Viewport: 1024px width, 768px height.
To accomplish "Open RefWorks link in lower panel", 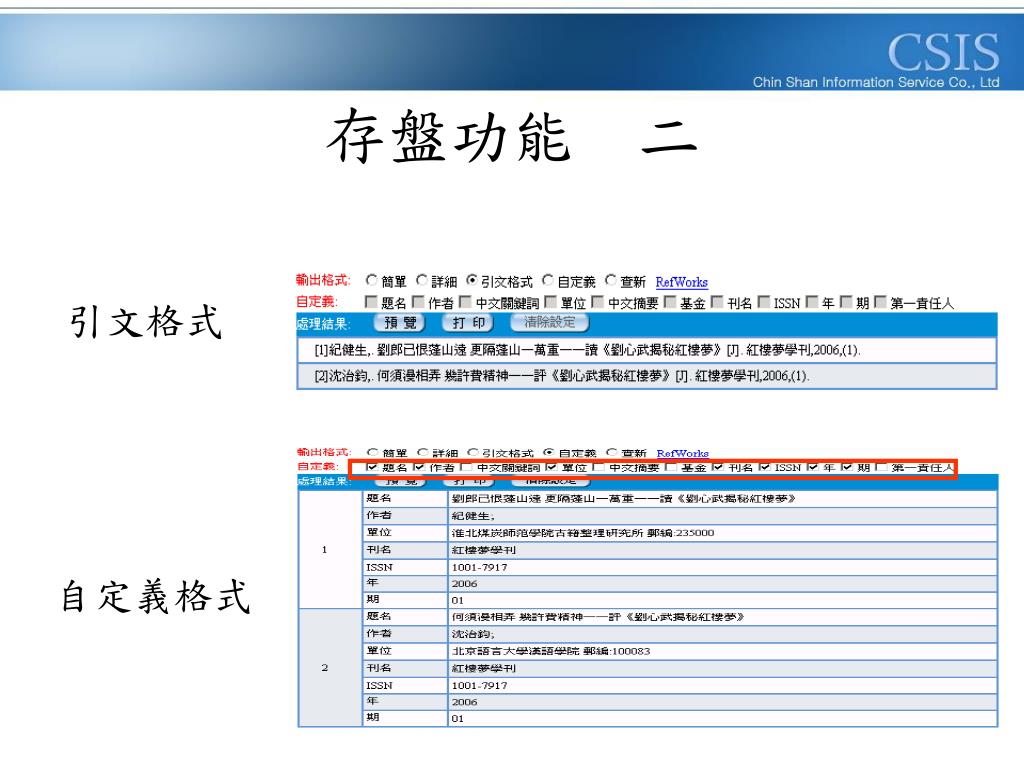I will pyautogui.click(x=682, y=453).
